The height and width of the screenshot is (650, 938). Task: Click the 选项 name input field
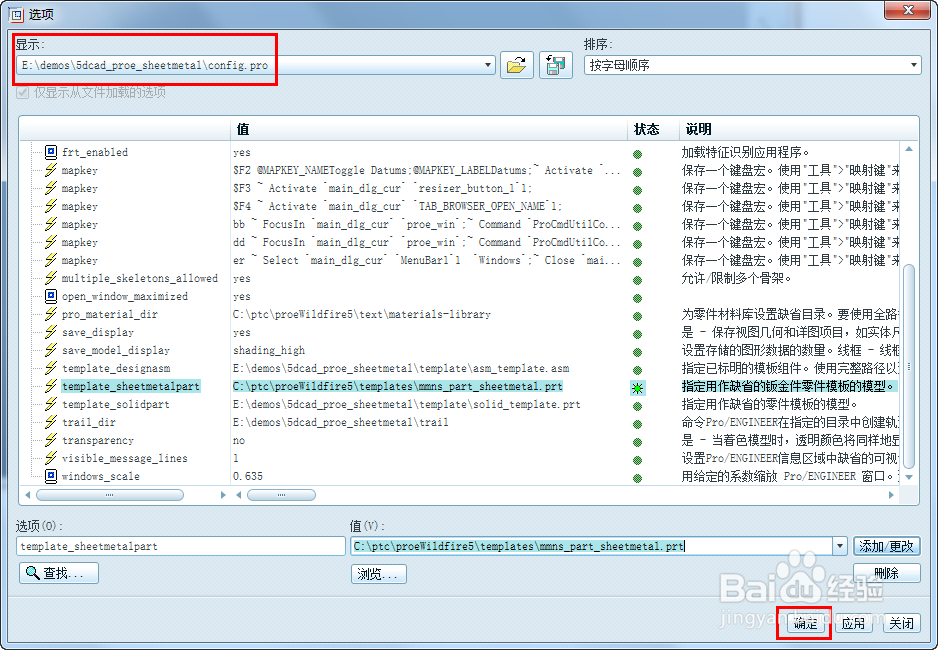pos(181,546)
